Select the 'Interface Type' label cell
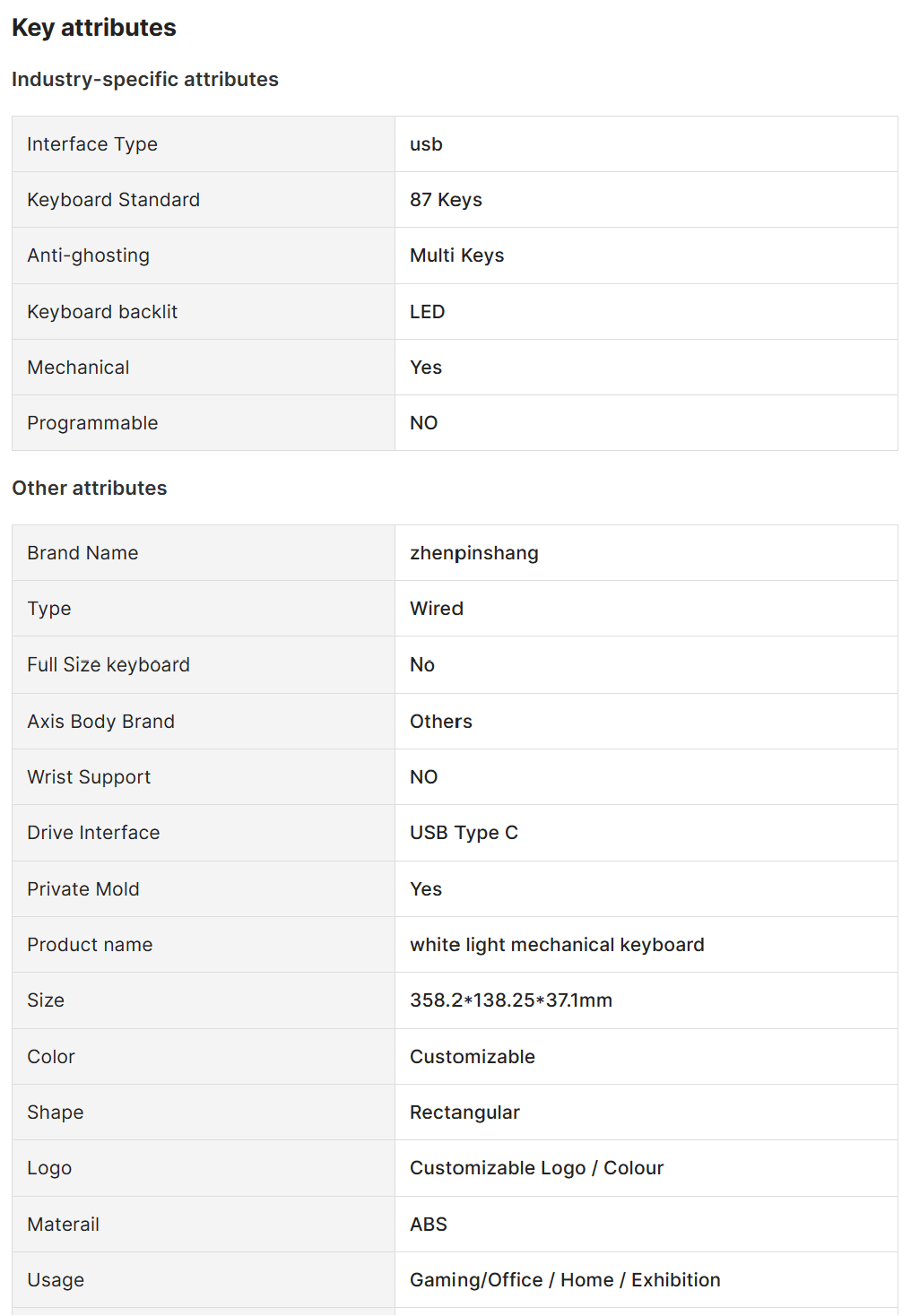The width and height of the screenshot is (911, 1316). 92,144
